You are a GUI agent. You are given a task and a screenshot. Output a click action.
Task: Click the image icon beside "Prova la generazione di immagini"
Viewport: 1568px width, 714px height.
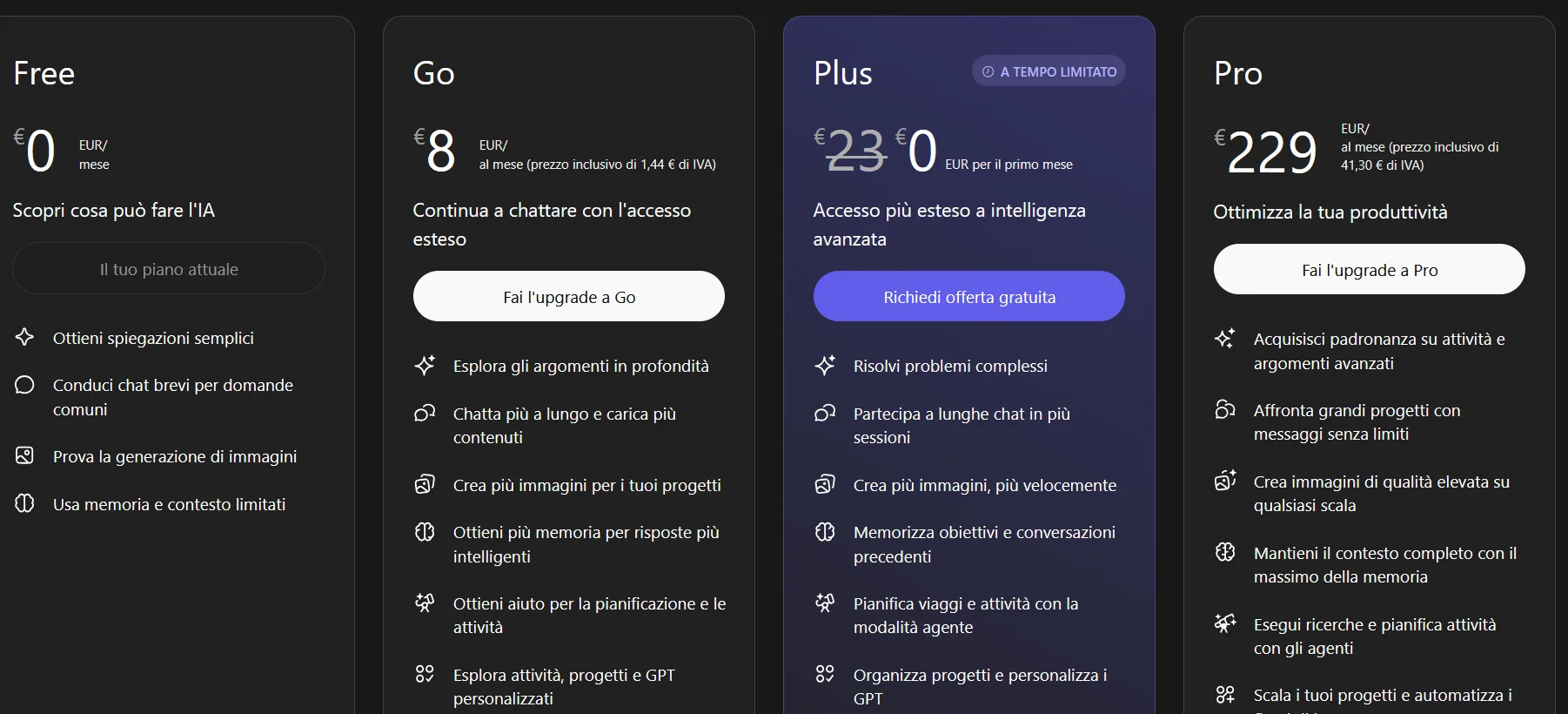[x=24, y=455]
